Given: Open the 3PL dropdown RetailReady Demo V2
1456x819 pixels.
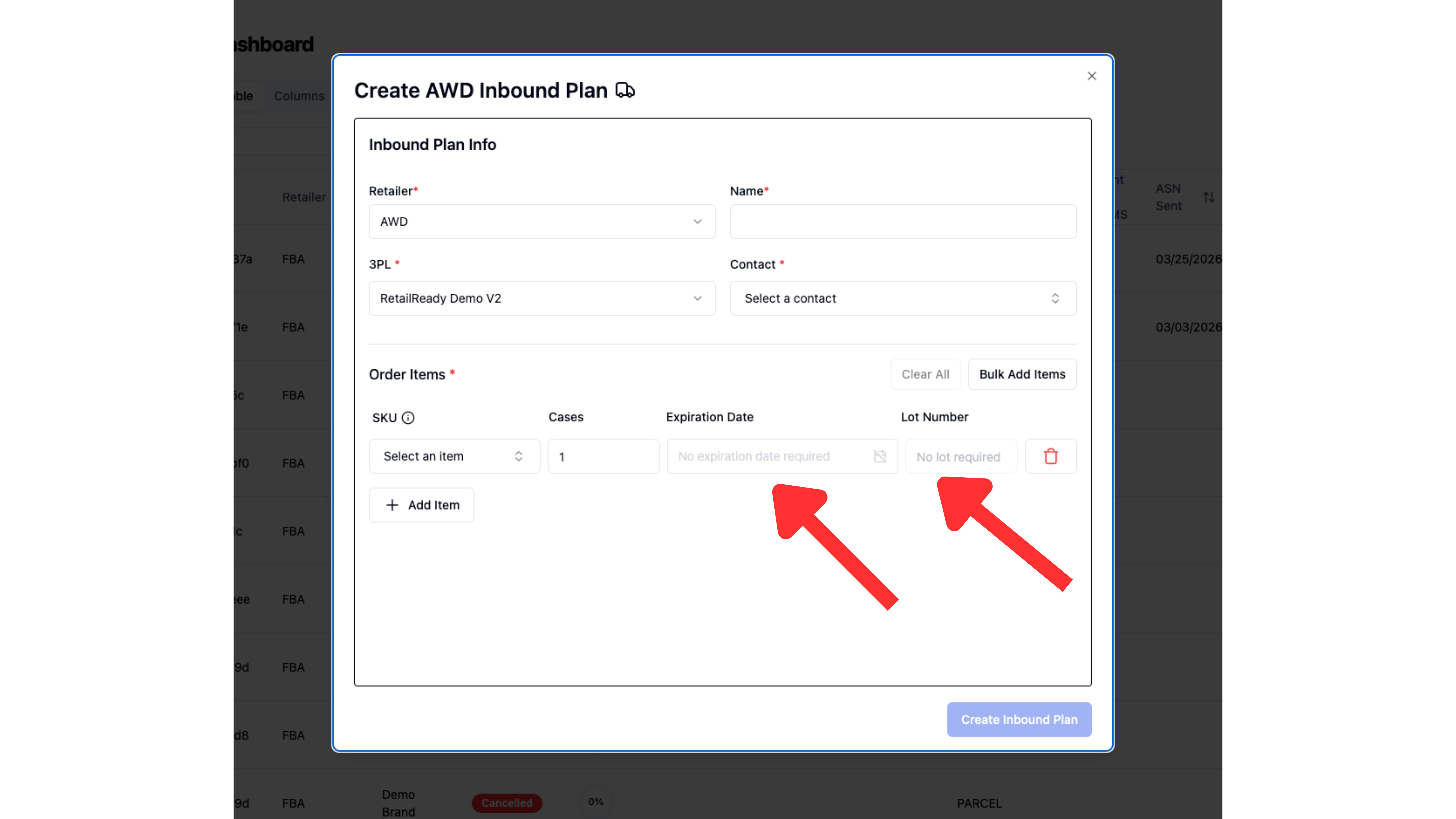Looking at the screenshot, I should pyautogui.click(x=542, y=298).
